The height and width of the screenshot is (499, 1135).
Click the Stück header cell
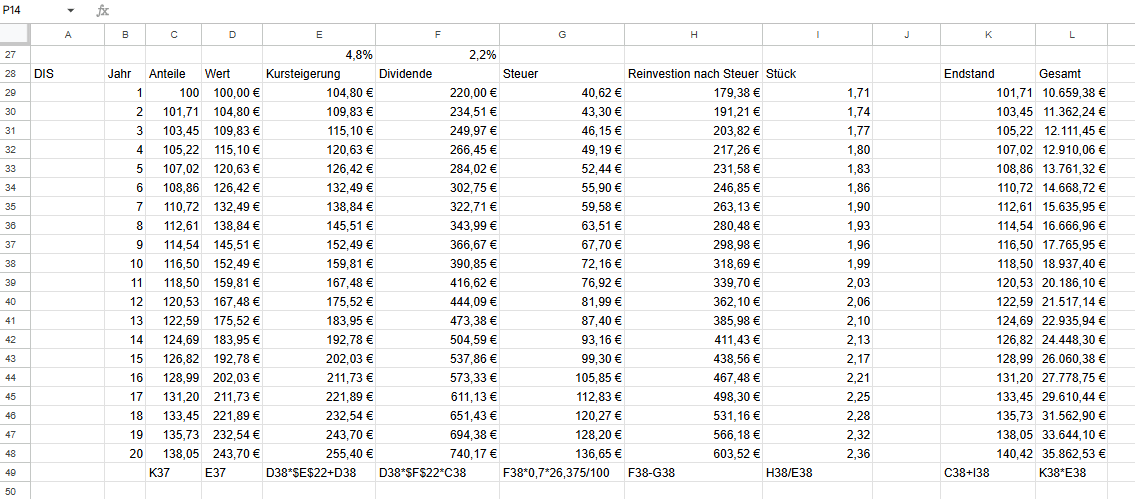coord(817,74)
